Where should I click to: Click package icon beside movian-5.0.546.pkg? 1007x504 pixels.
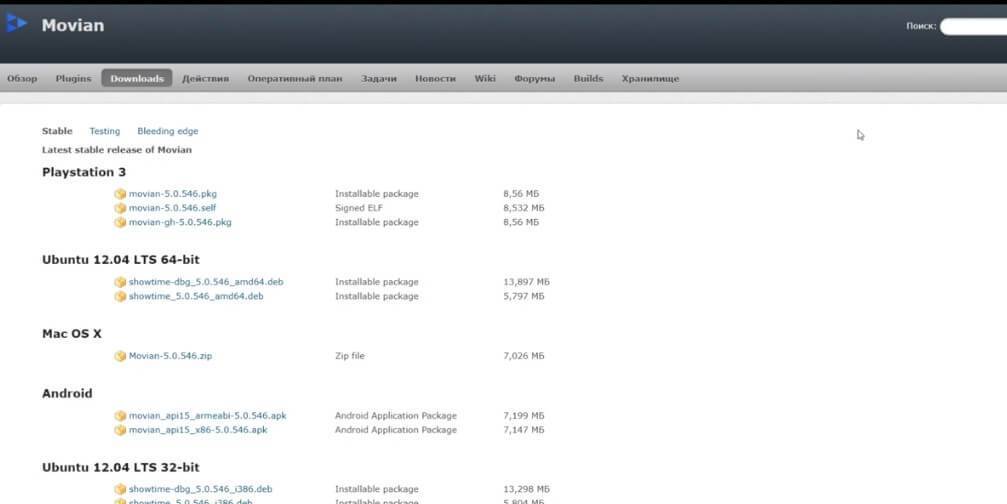[120, 194]
